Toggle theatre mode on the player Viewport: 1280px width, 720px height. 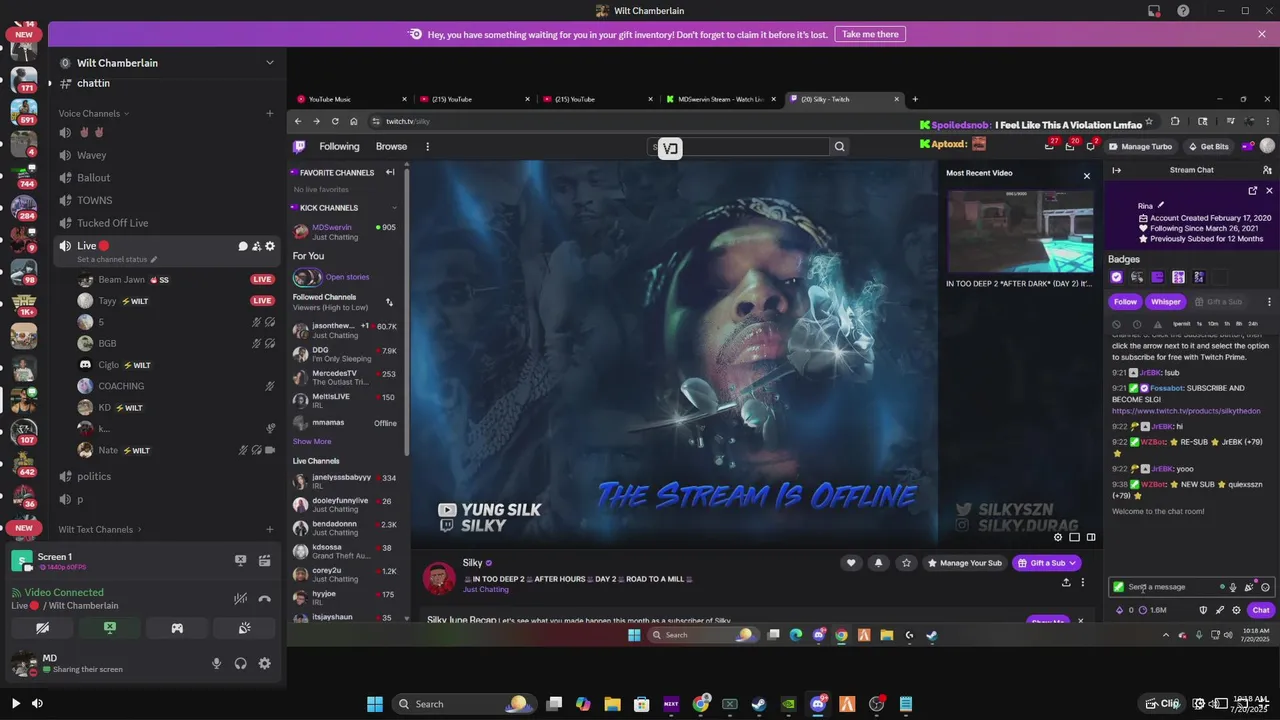click(x=1074, y=537)
